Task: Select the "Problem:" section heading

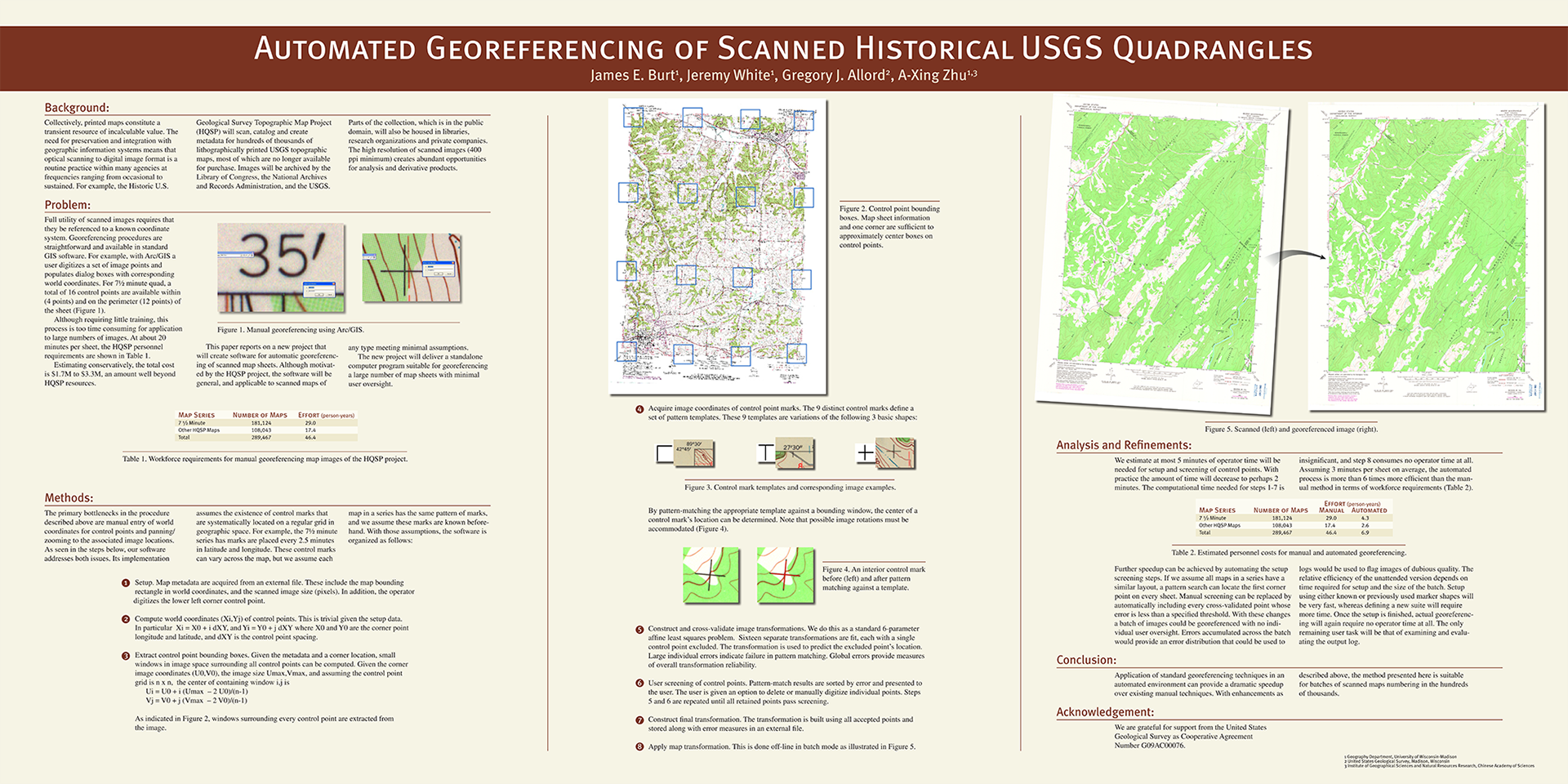Action: 67,205
